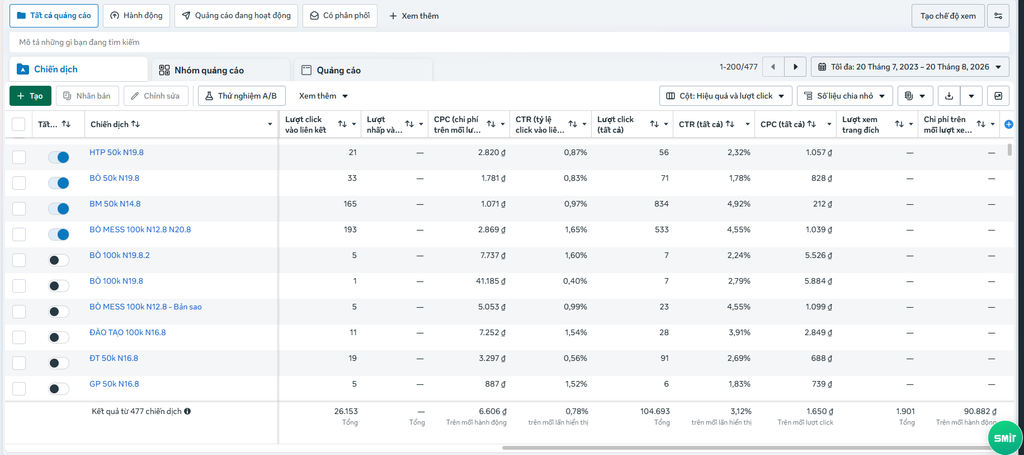Open CPC (tất cả) column menu arrow
Image resolution: width=1024 pixels, height=455 pixels.
point(827,124)
